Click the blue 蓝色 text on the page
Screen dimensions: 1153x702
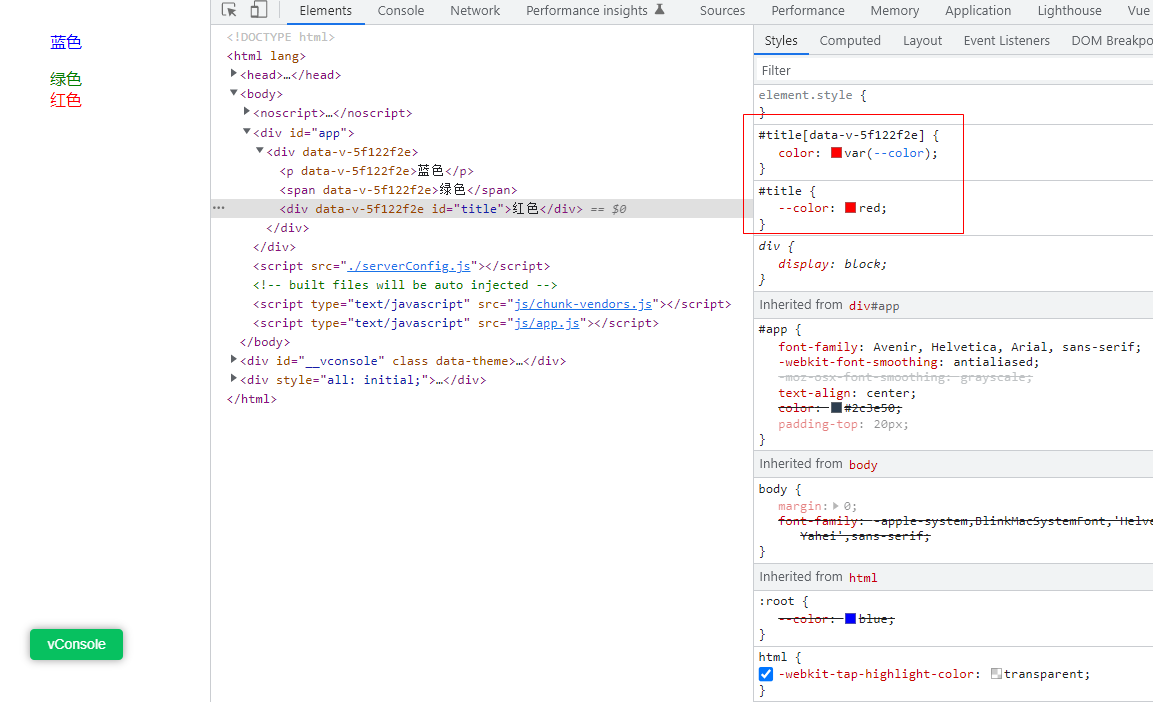point(65,42)
